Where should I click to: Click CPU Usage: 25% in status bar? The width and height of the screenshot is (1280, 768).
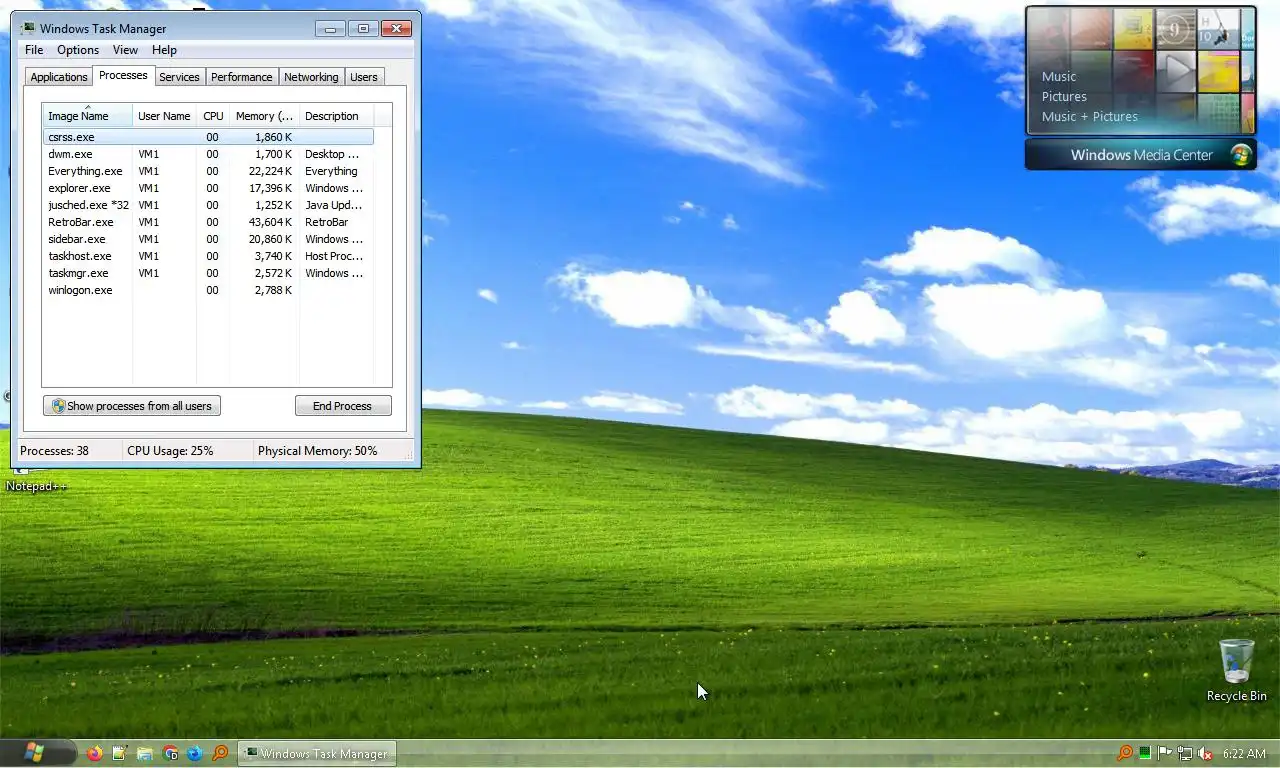pyautogui.click(x=170, y=451)
